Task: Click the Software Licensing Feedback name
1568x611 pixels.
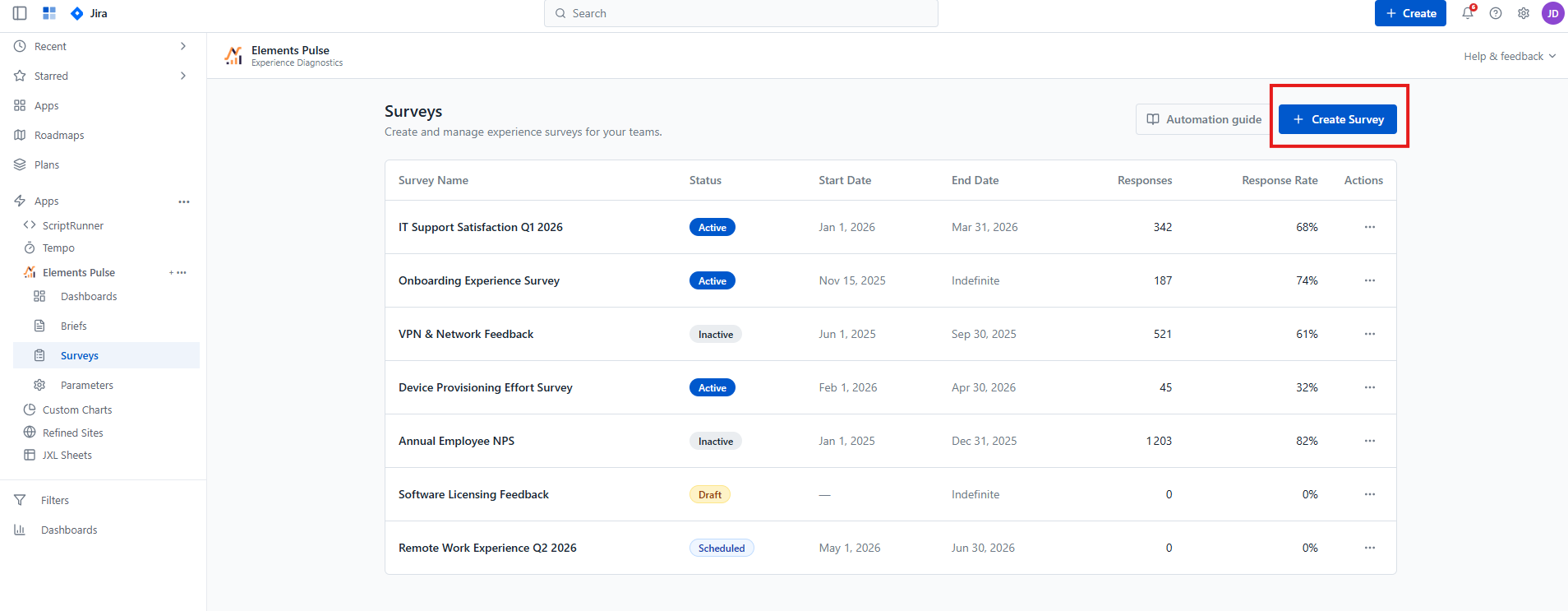Action: (473, 494)
